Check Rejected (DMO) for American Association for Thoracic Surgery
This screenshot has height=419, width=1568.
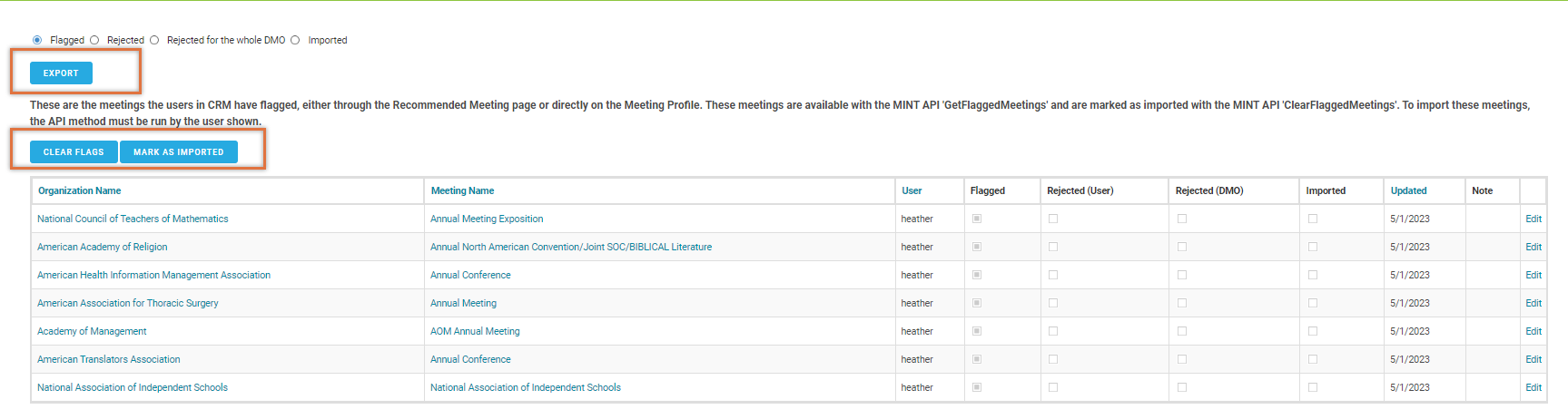(x=1182, y=303)
